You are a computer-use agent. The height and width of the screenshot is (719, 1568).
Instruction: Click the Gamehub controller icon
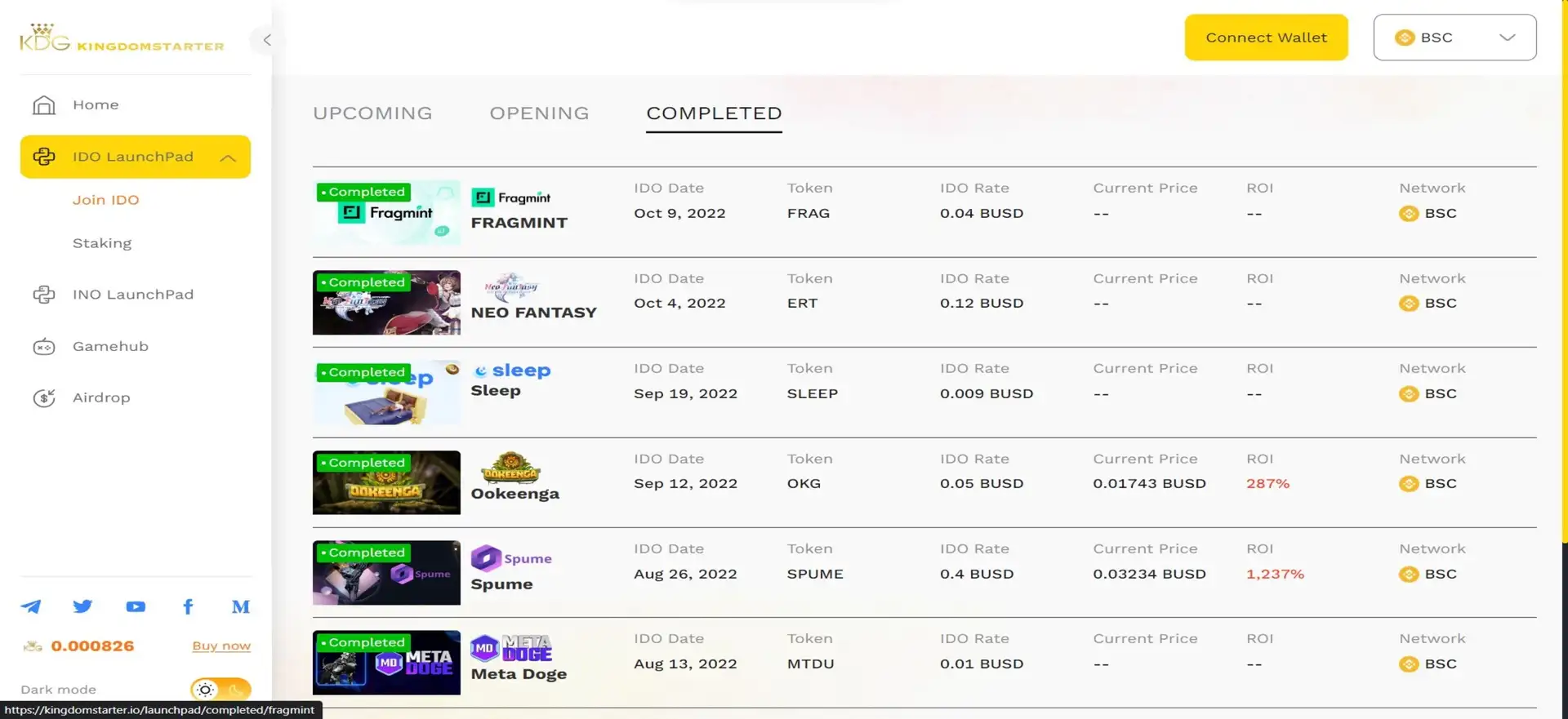[x=44, y=347]
